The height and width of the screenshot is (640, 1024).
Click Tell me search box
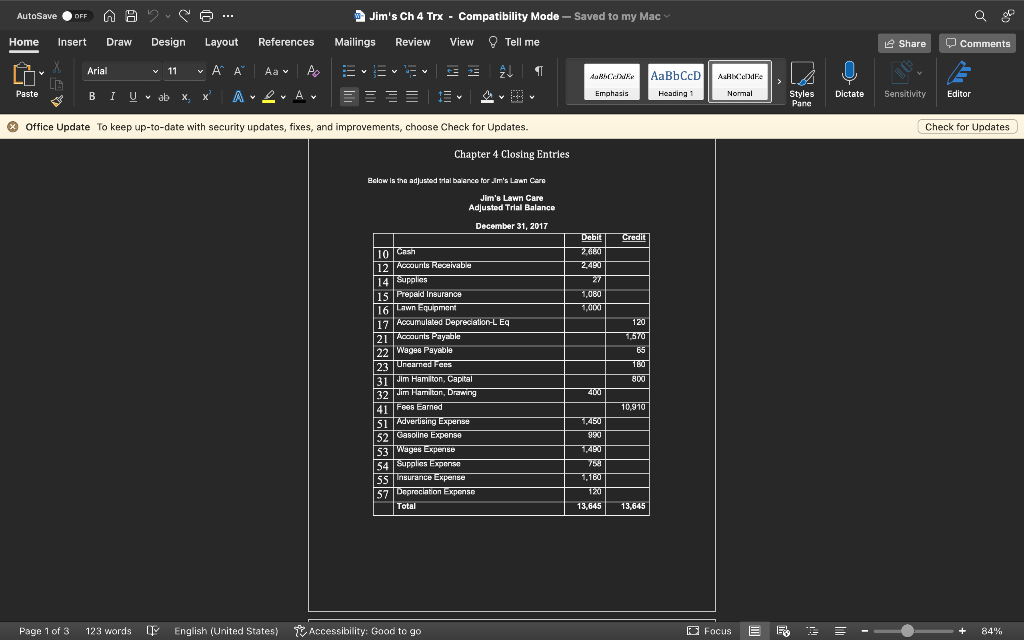coord(515,42)
